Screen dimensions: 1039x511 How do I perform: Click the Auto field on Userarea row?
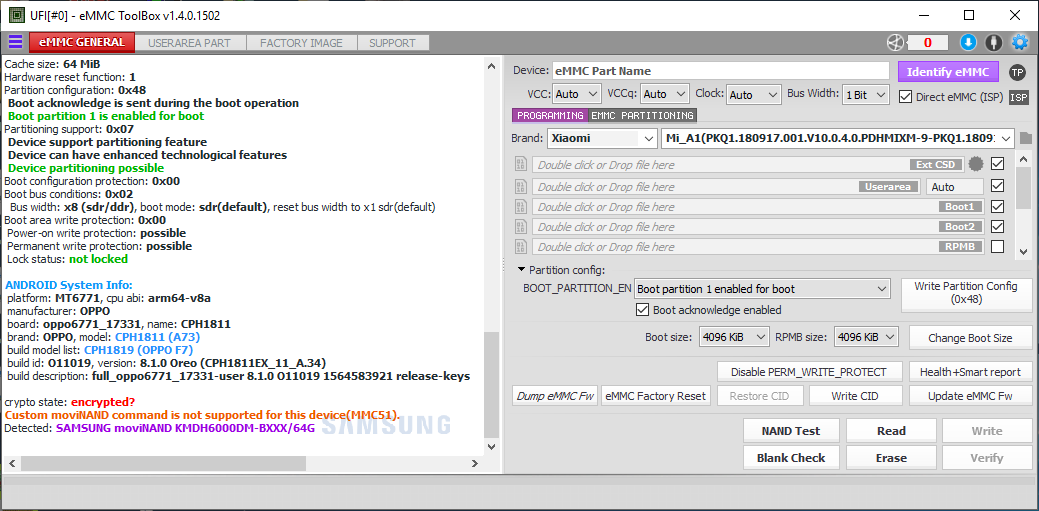(x=954, y=187)
